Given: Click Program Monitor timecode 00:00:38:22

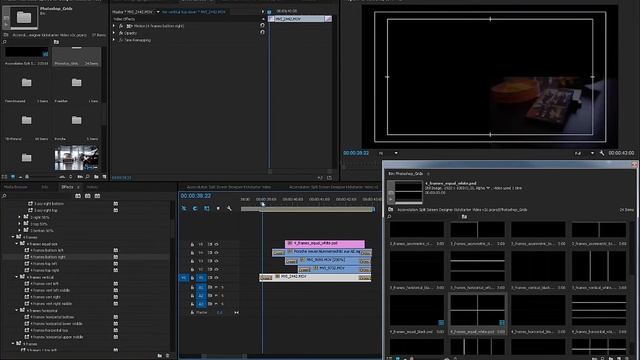Looking at the screenshot, I should [x=356, y=153].
